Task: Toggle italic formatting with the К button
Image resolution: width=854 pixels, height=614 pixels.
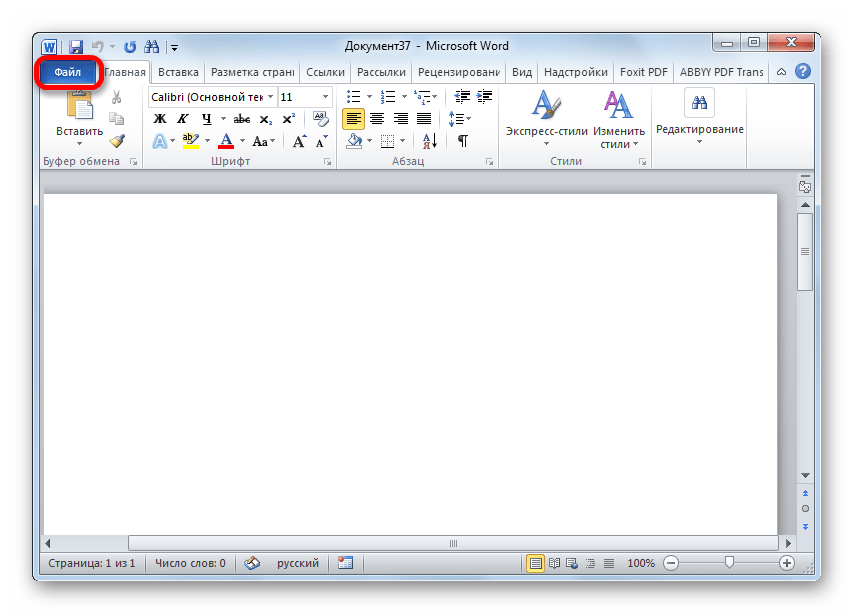Action: pos(183,119)
